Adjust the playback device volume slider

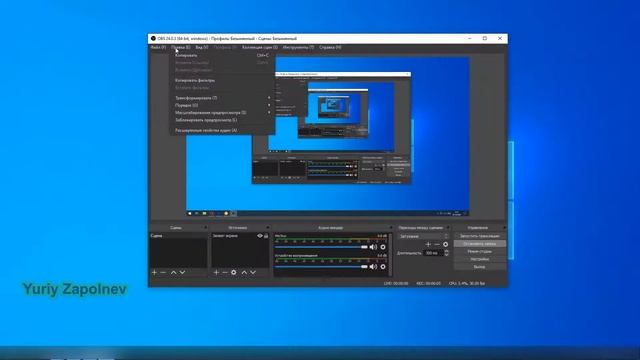(321, 267)
